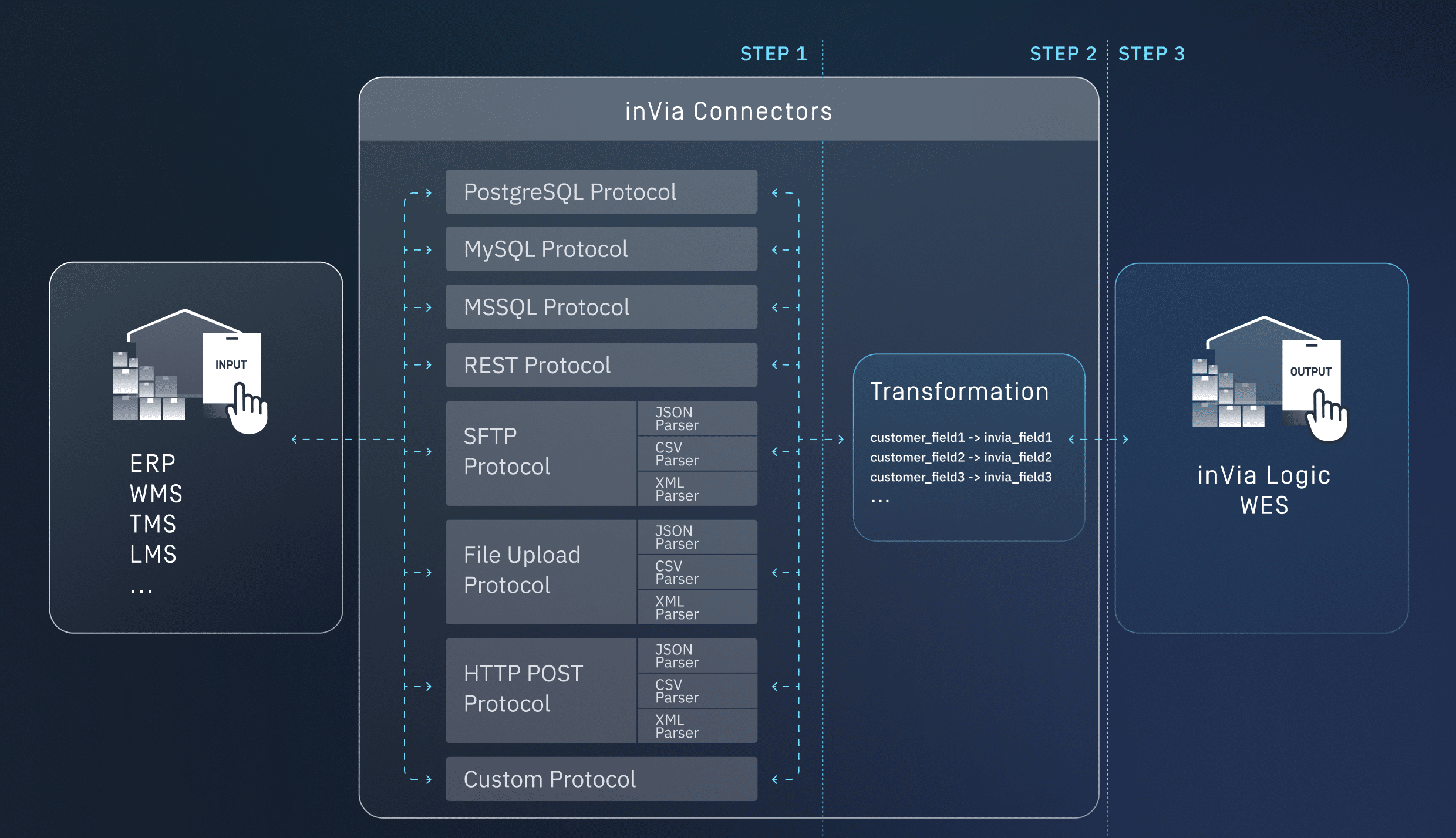Click the inVia Connectors header
1456x838 pixels.
[729, 111]
